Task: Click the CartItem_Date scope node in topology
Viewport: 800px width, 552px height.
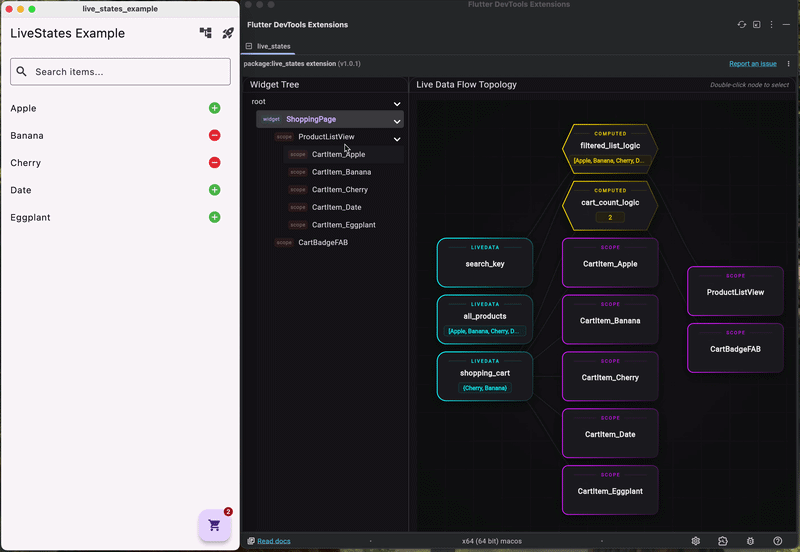Action: (x=610, y=433)
